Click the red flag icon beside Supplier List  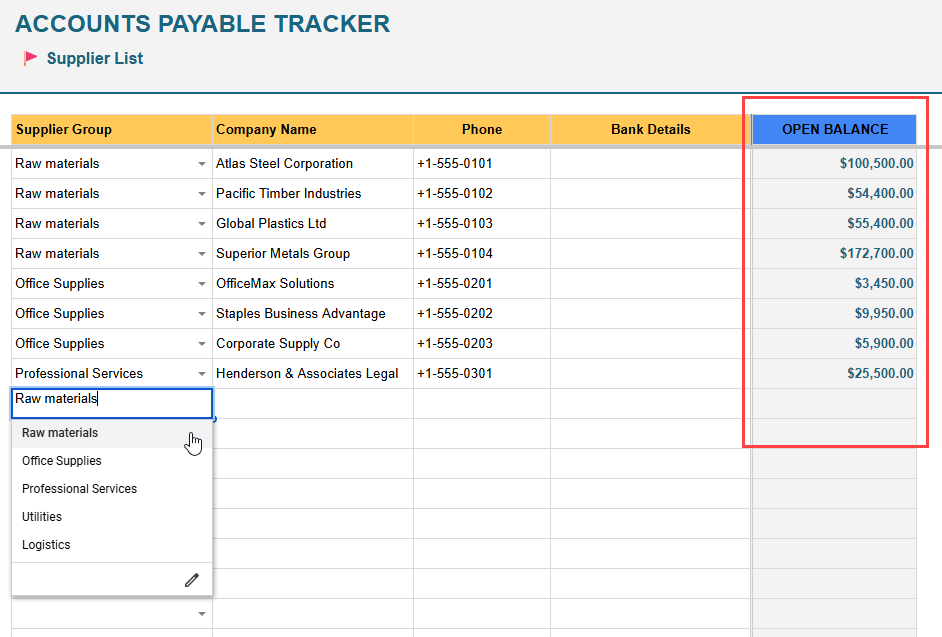(x=30, y=58)
